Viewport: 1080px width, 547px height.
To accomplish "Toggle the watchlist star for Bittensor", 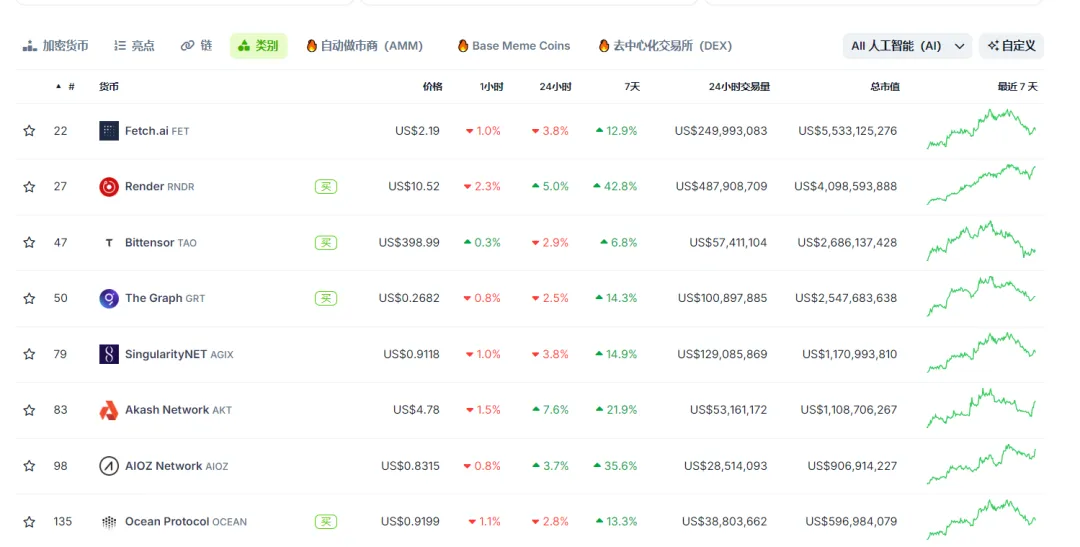I will [29, 243].
